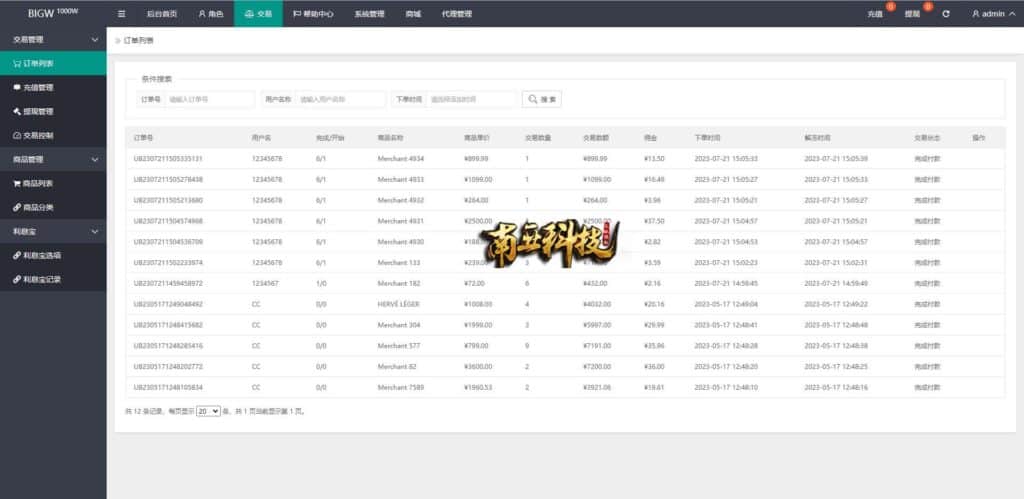The width and height of the screenshot is (1024, 499).
Task: Click the Merchant 4934 cell
Action: tap(400, 159)
